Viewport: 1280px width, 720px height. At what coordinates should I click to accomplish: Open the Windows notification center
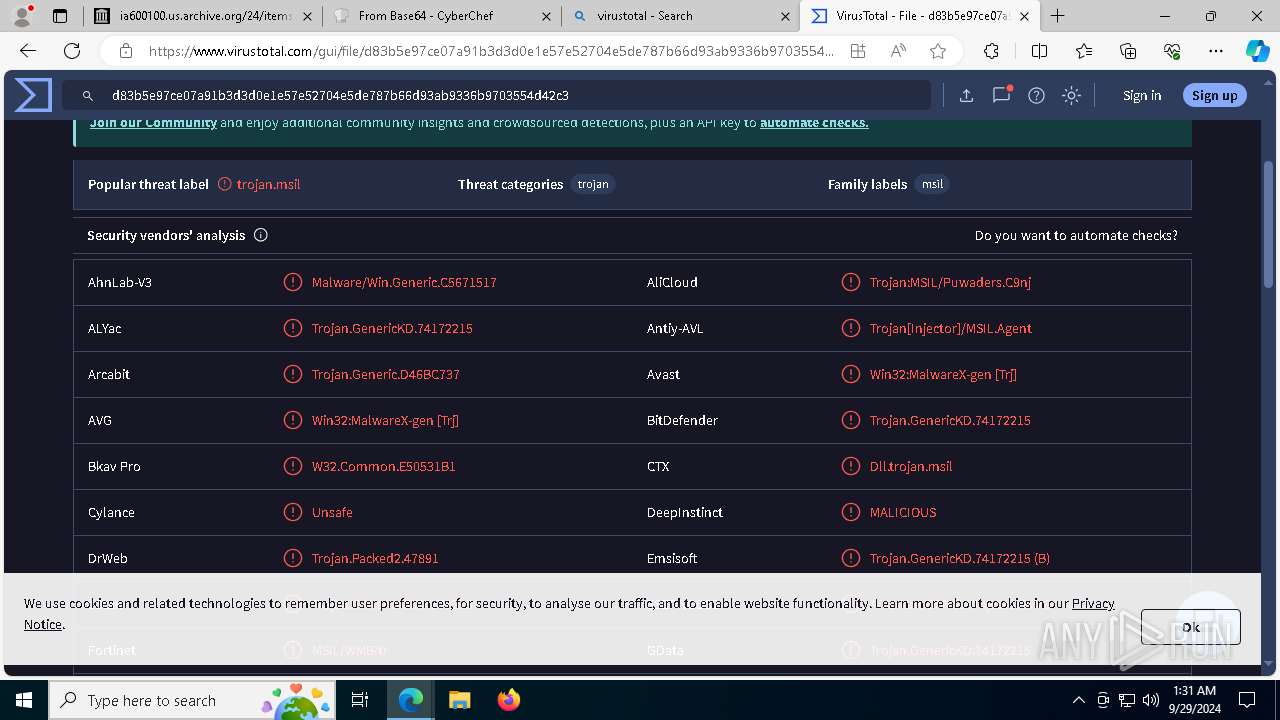point(1247,700)
